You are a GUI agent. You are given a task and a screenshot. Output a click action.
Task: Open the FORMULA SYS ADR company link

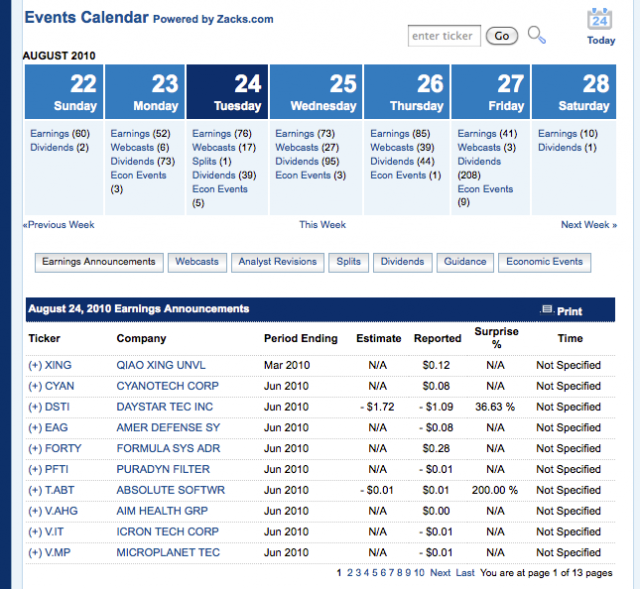pyautogui.click(x=168, y=448)
